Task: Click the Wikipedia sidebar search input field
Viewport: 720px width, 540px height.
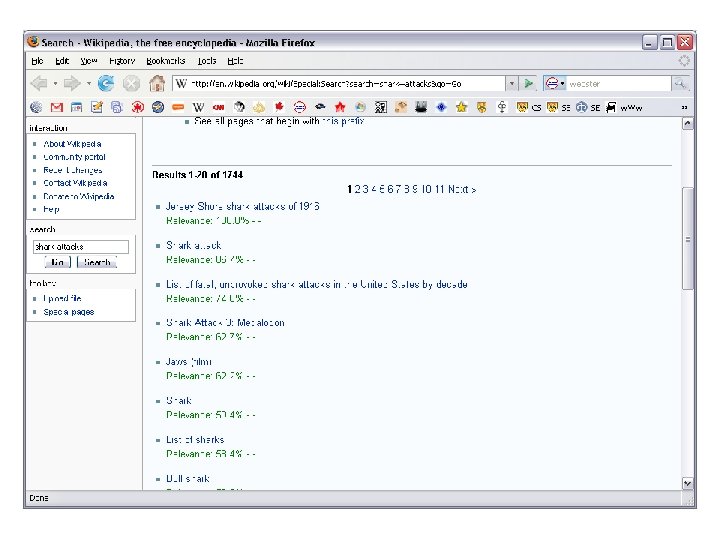Action: tap(80, 247)
